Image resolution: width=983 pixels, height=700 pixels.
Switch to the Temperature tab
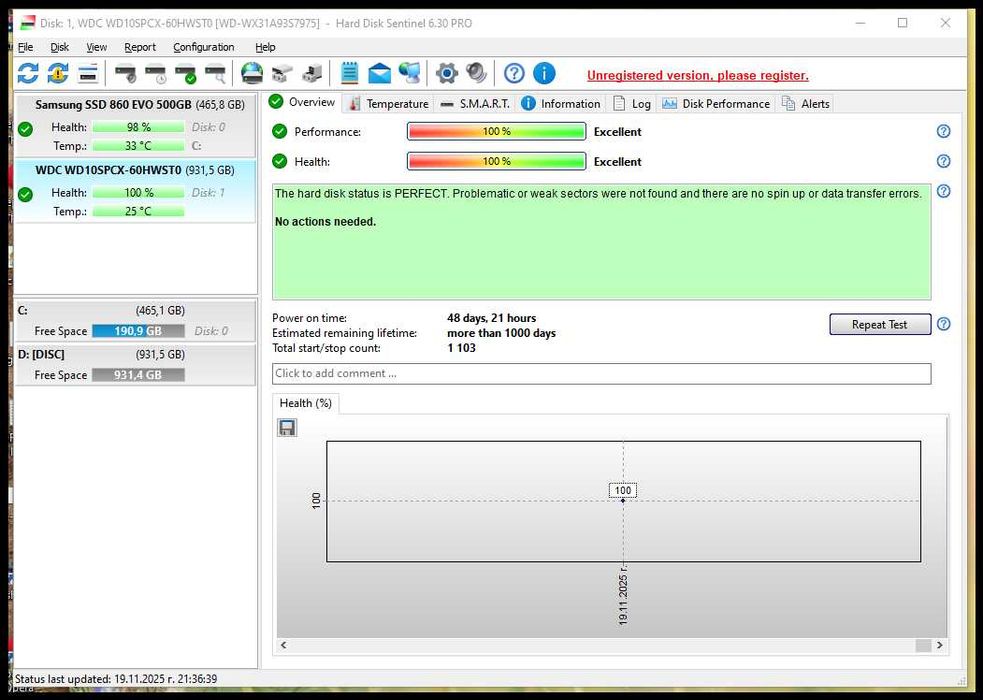(x=388, y=104)
